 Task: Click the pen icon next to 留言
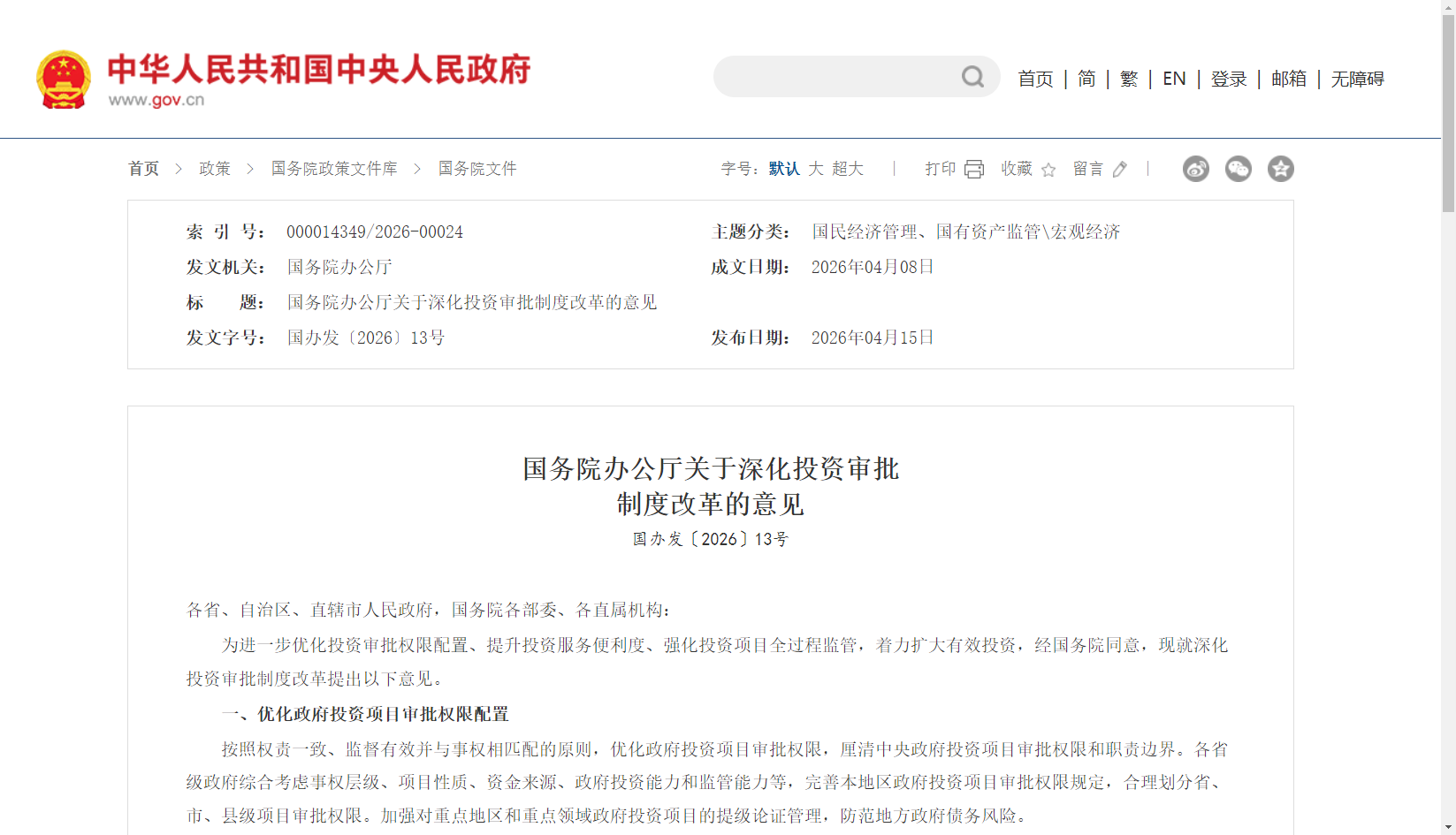1120,168
